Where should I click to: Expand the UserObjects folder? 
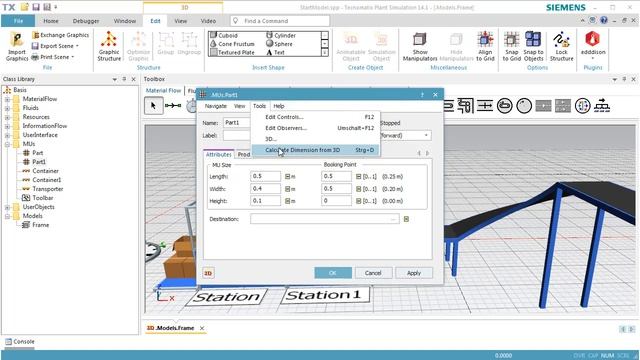tap(7, 207)
